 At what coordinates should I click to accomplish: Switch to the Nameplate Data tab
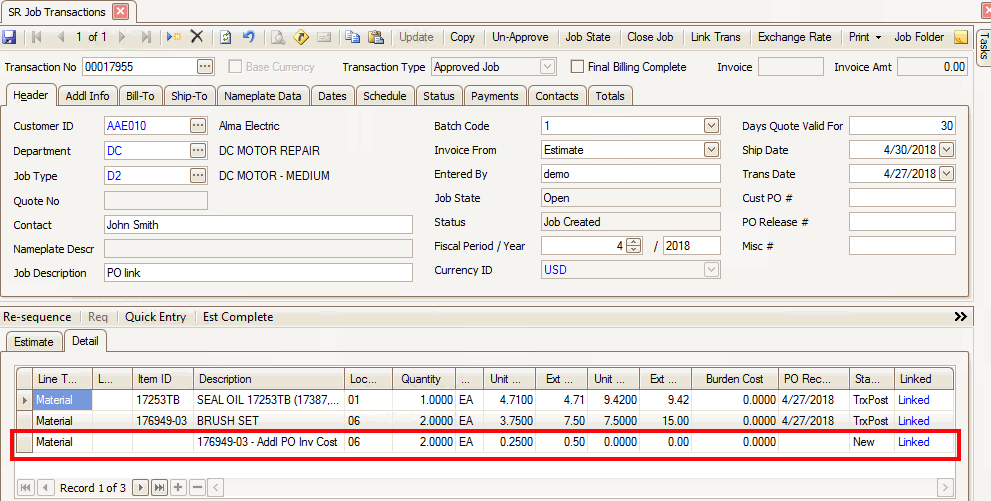click(263, 96)
